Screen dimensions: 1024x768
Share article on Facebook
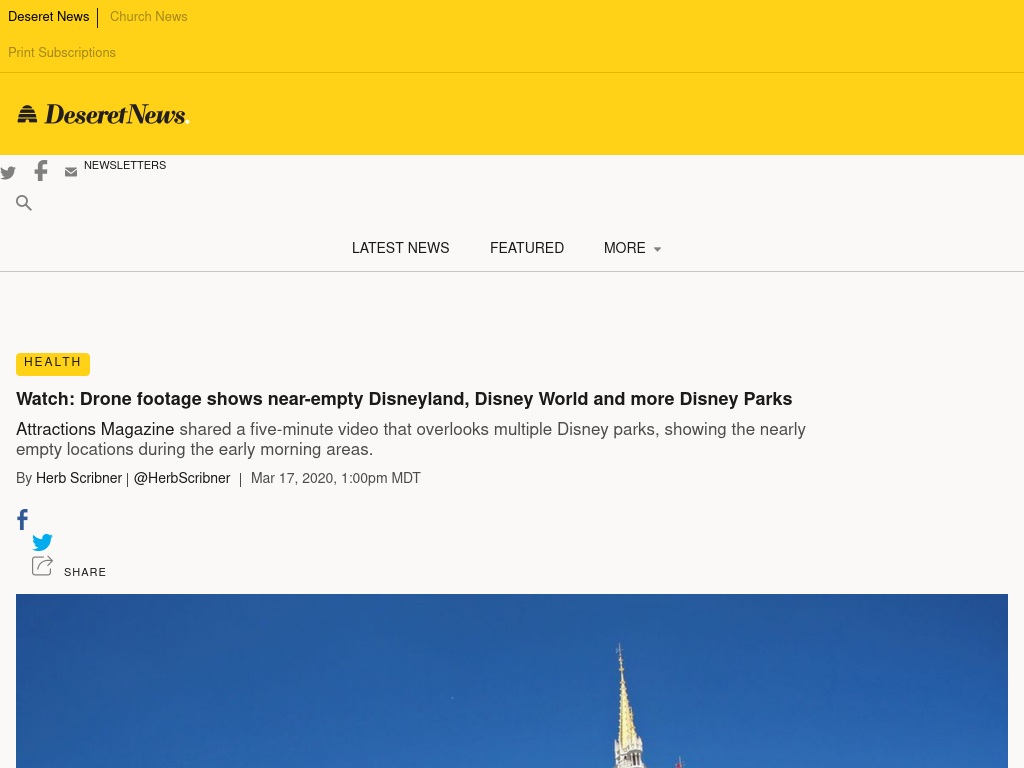click(x=22, y=520)
